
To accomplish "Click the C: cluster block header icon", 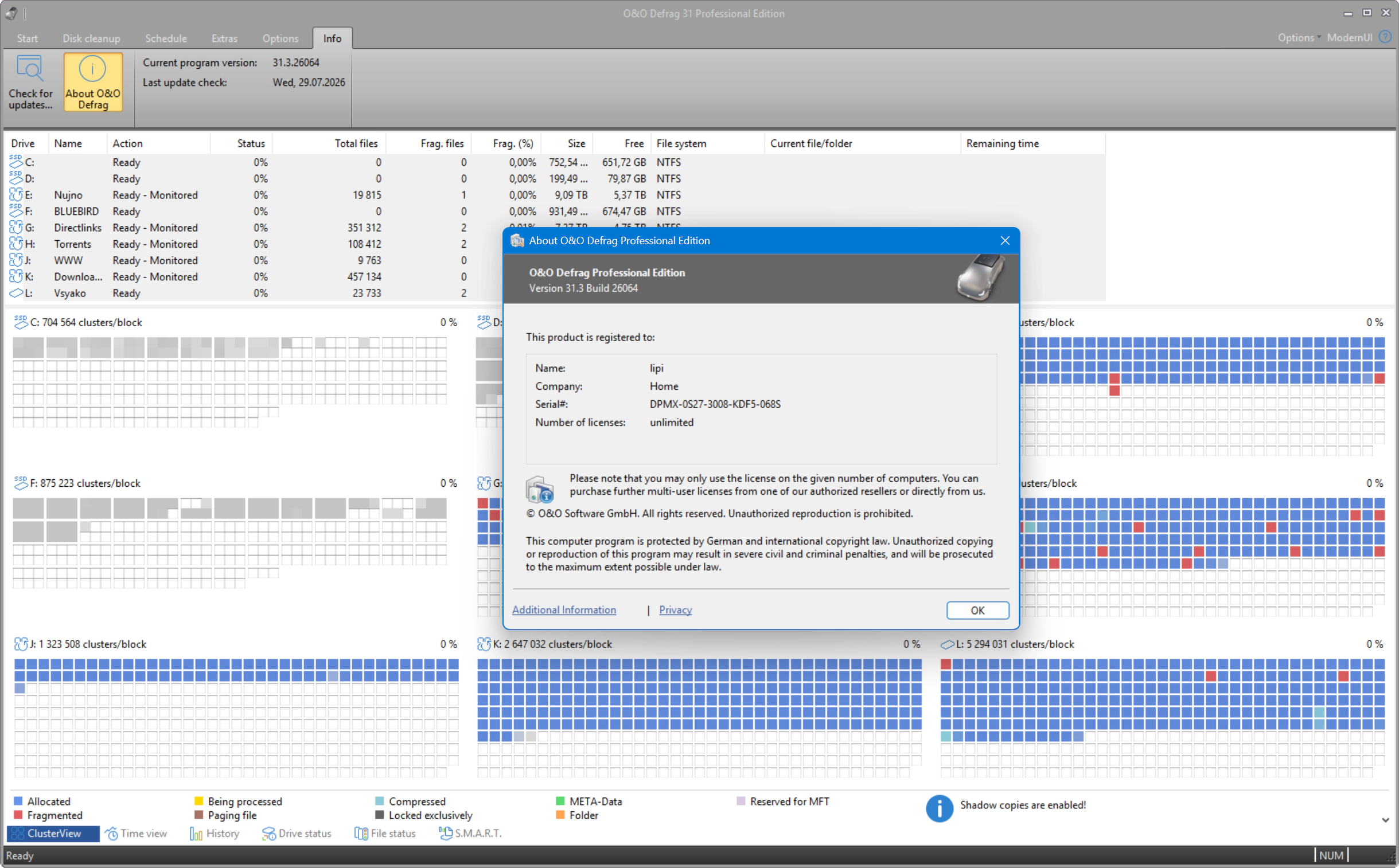I will point(21,322).
